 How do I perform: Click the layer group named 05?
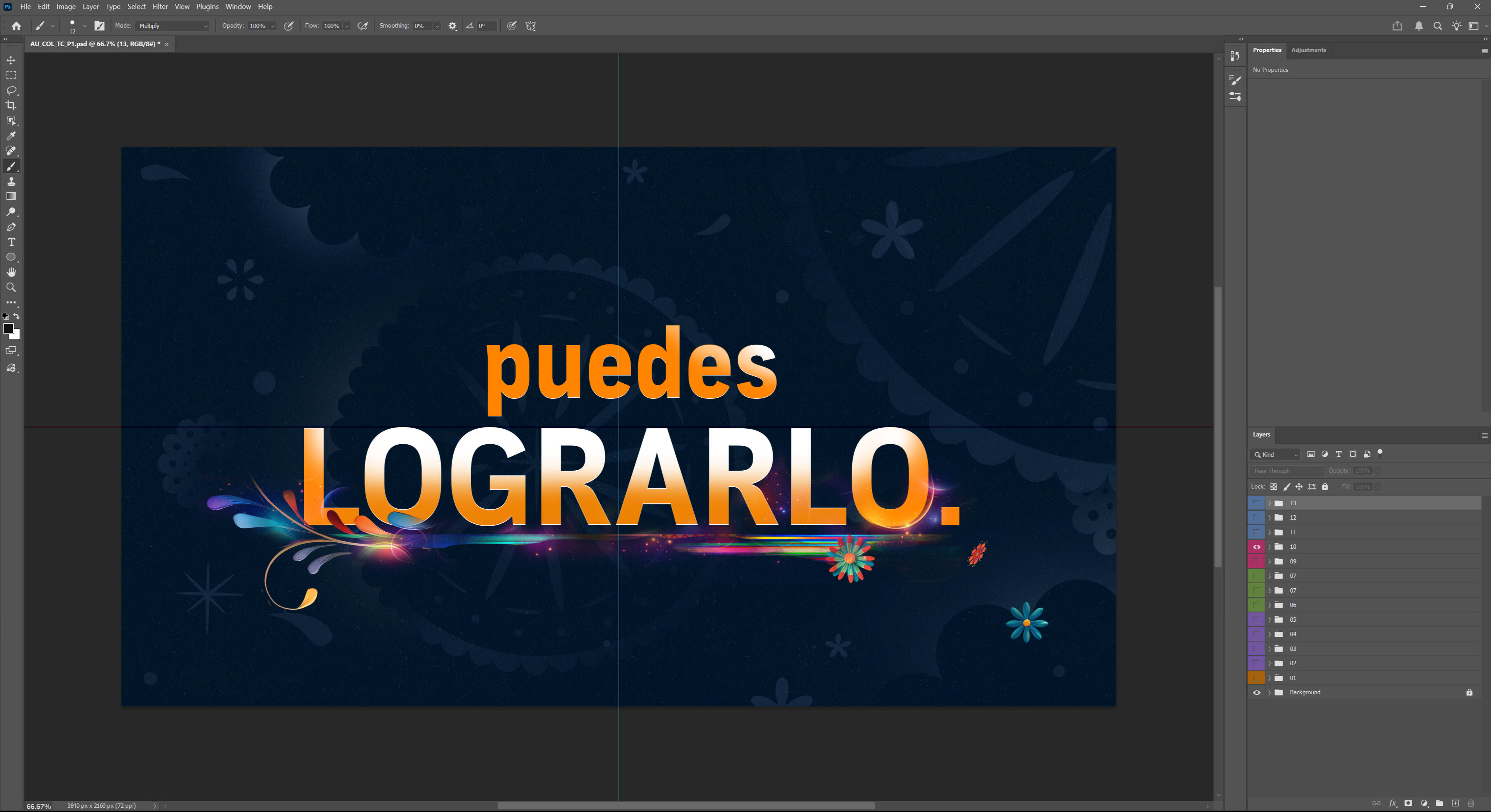[1293, 619]
